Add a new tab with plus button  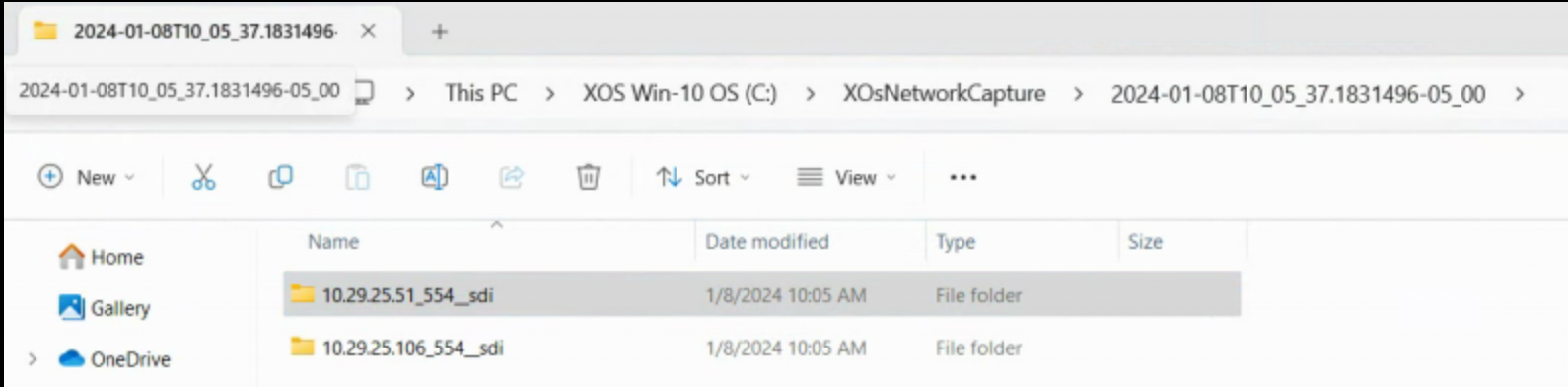coord(439,32)
